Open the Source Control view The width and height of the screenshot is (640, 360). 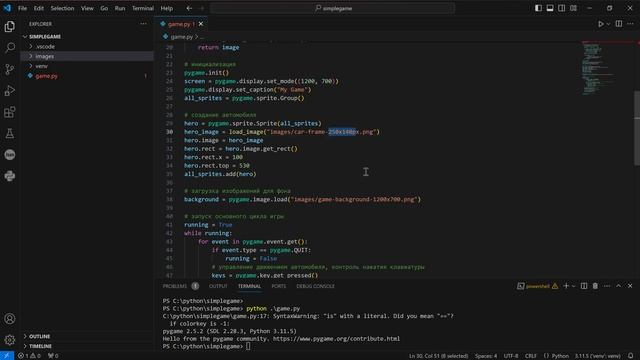(x=10, y=69)
